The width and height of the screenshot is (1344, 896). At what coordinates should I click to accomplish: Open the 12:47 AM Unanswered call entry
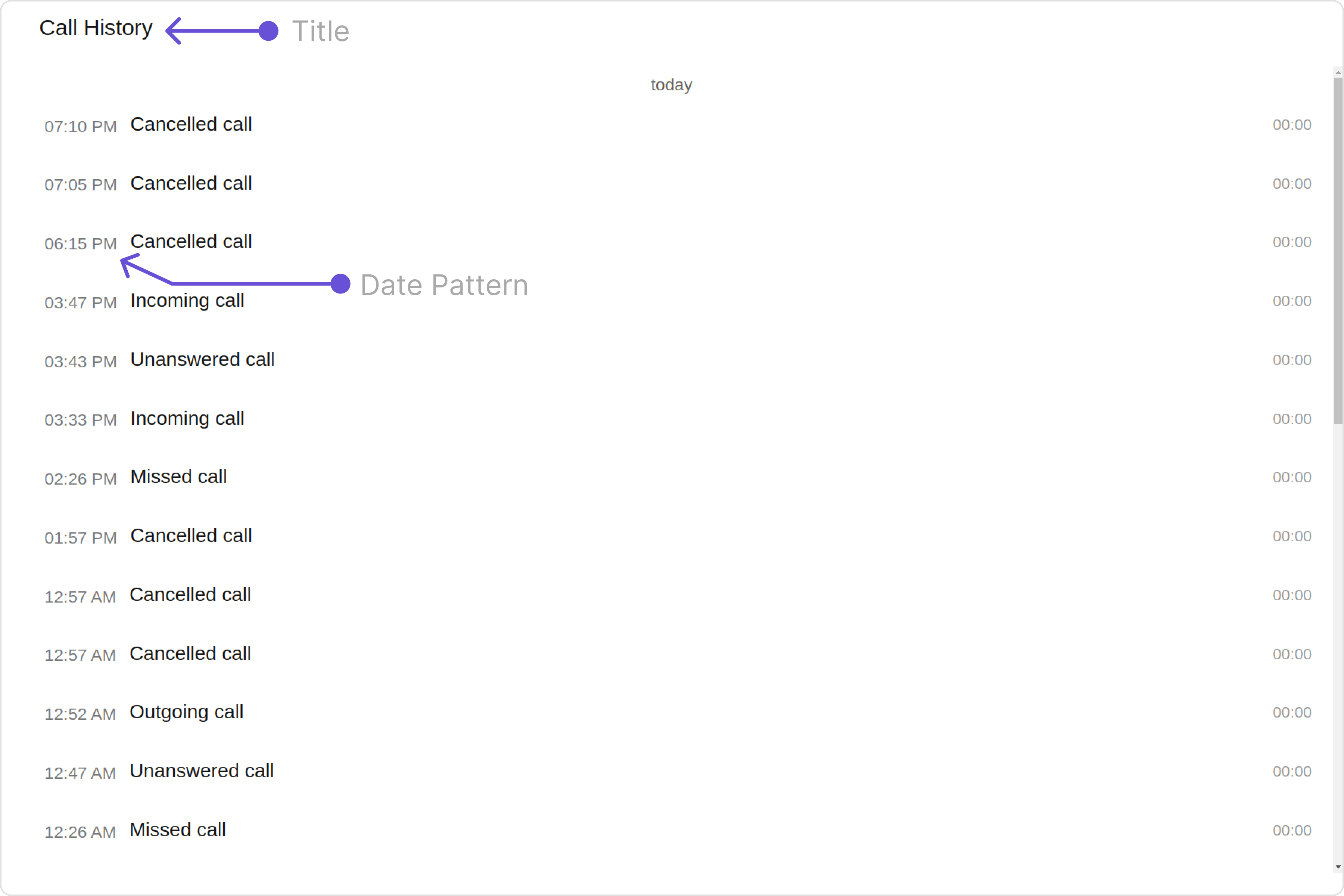678,771
